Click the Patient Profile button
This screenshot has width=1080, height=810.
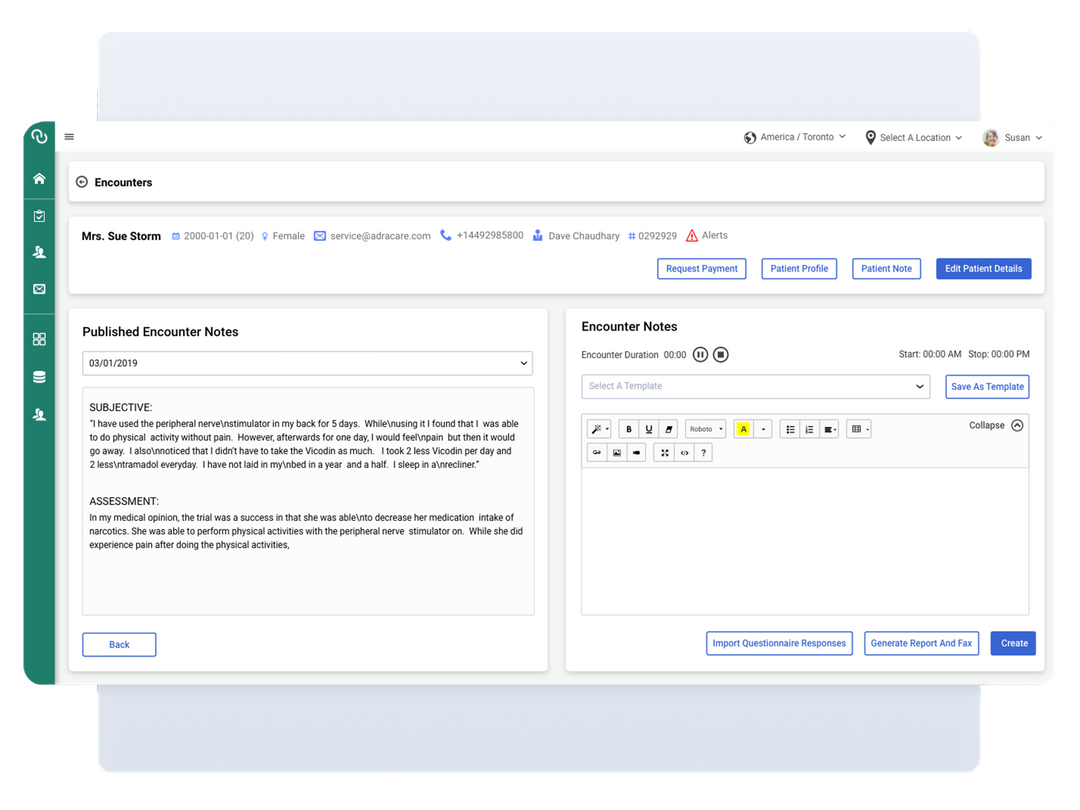(x=798, y=268)
